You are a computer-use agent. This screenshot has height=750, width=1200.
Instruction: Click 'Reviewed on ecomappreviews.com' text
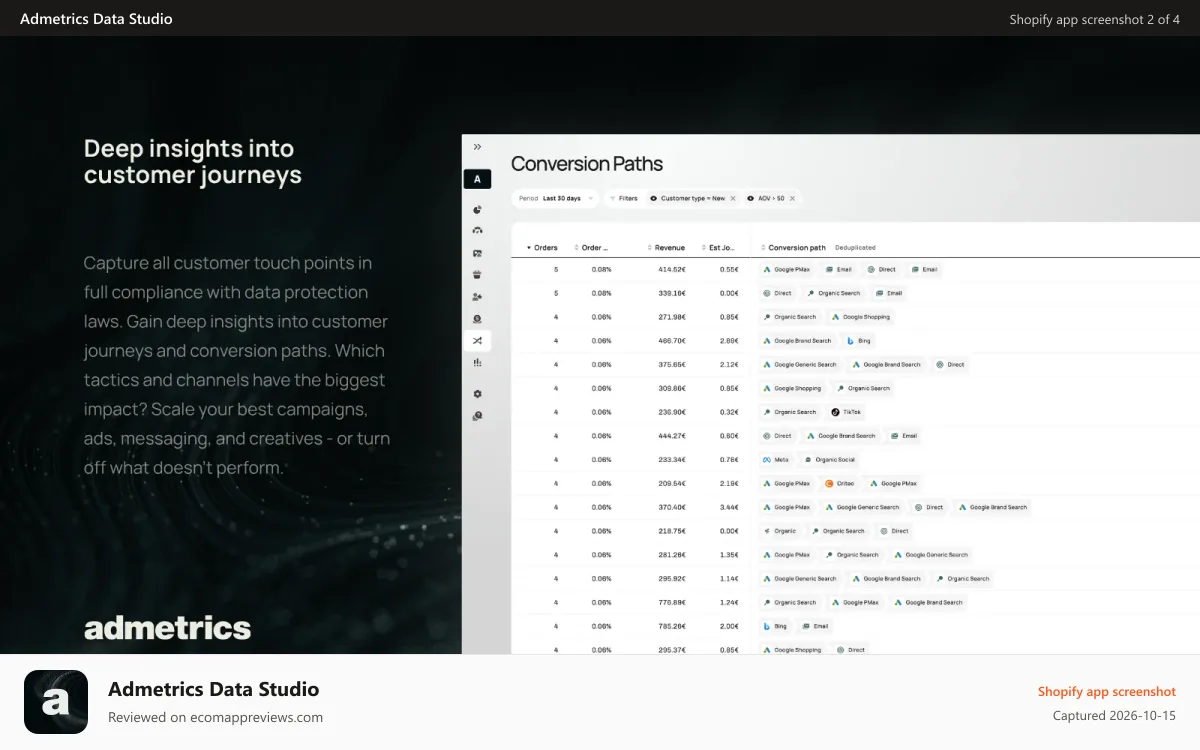click(x=215, y=717)
